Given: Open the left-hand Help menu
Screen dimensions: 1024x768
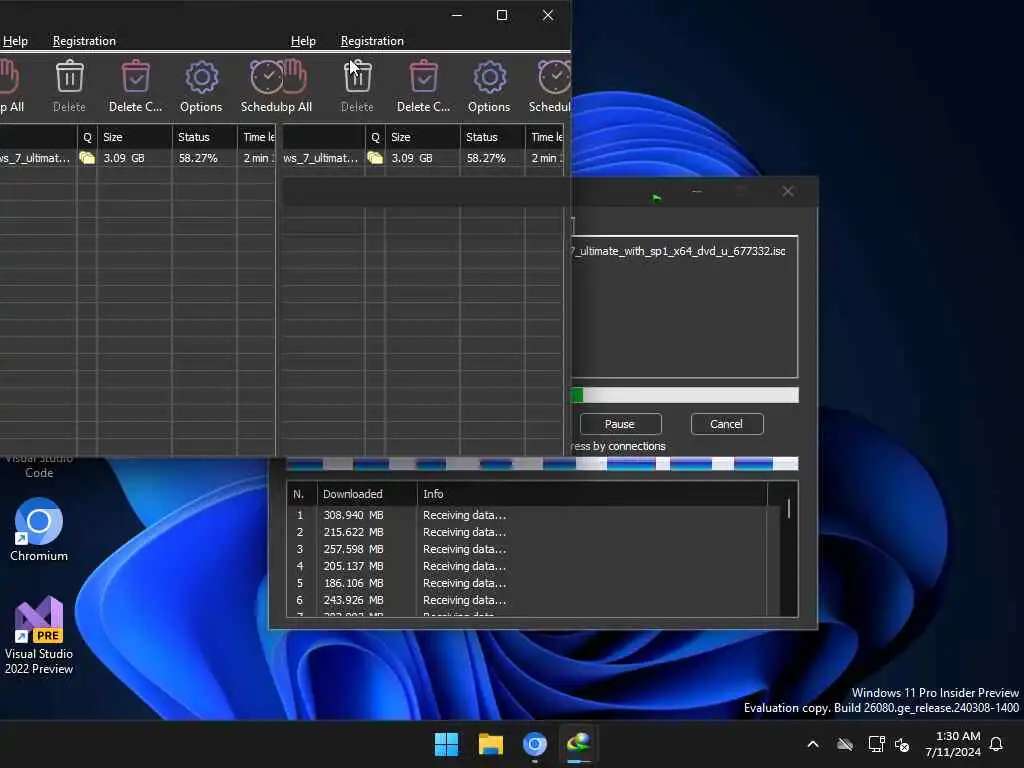Looking at the screenshot, I should 15,41.
